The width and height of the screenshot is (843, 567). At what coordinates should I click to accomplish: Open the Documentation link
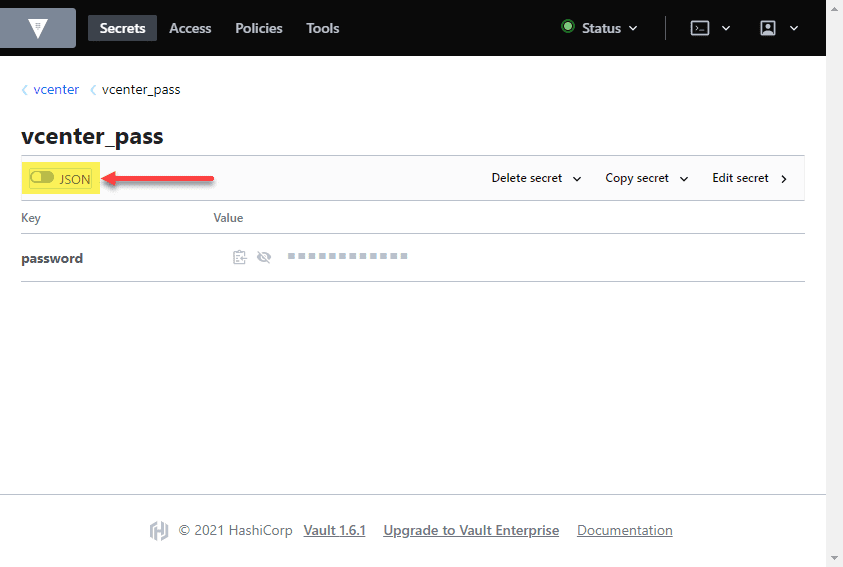point(625,530)
